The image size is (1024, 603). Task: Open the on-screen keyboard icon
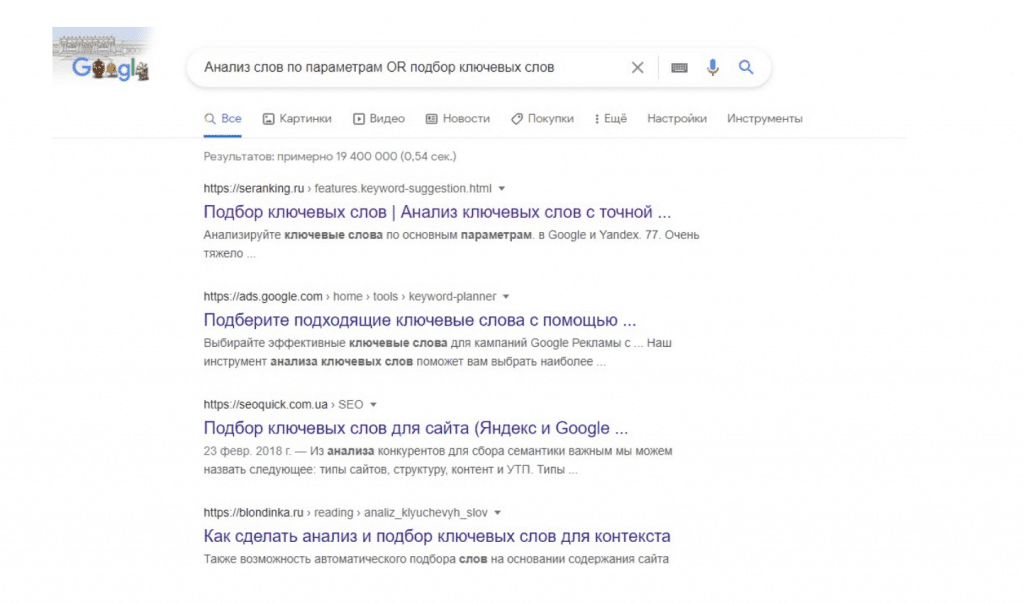tap(679, 68)
